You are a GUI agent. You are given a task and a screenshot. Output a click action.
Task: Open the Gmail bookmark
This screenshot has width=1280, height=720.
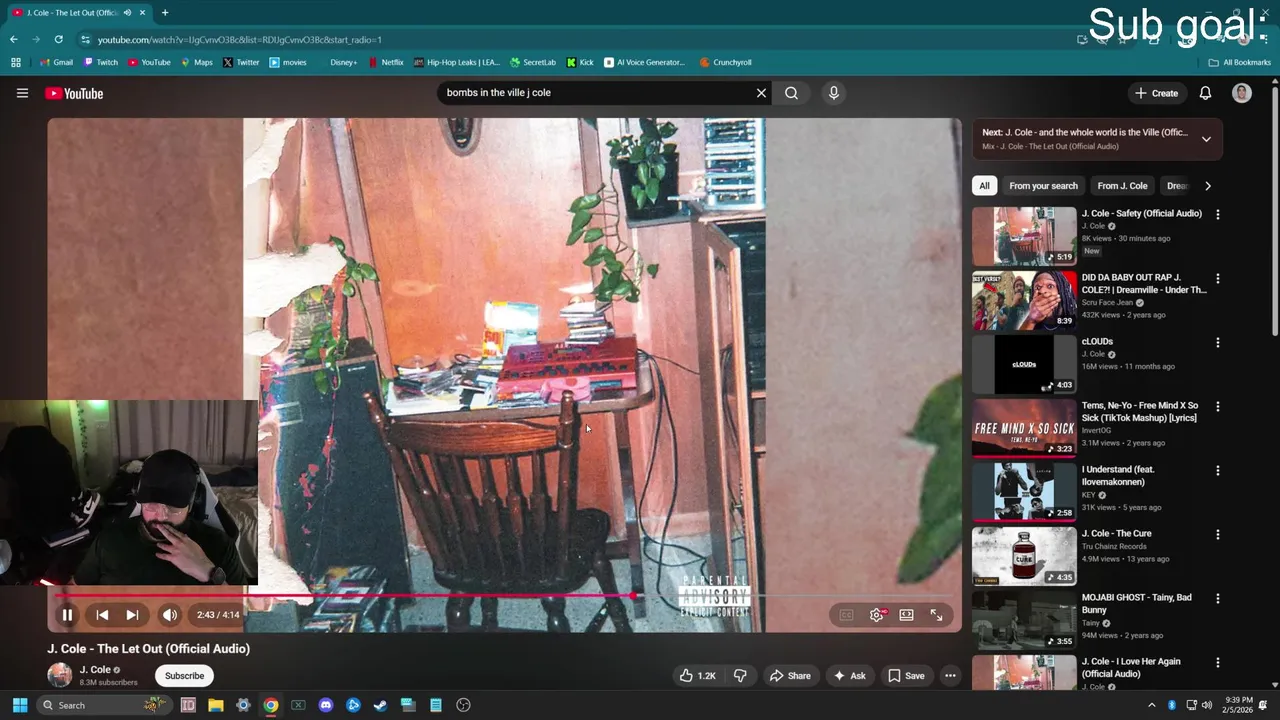(56, 62)
